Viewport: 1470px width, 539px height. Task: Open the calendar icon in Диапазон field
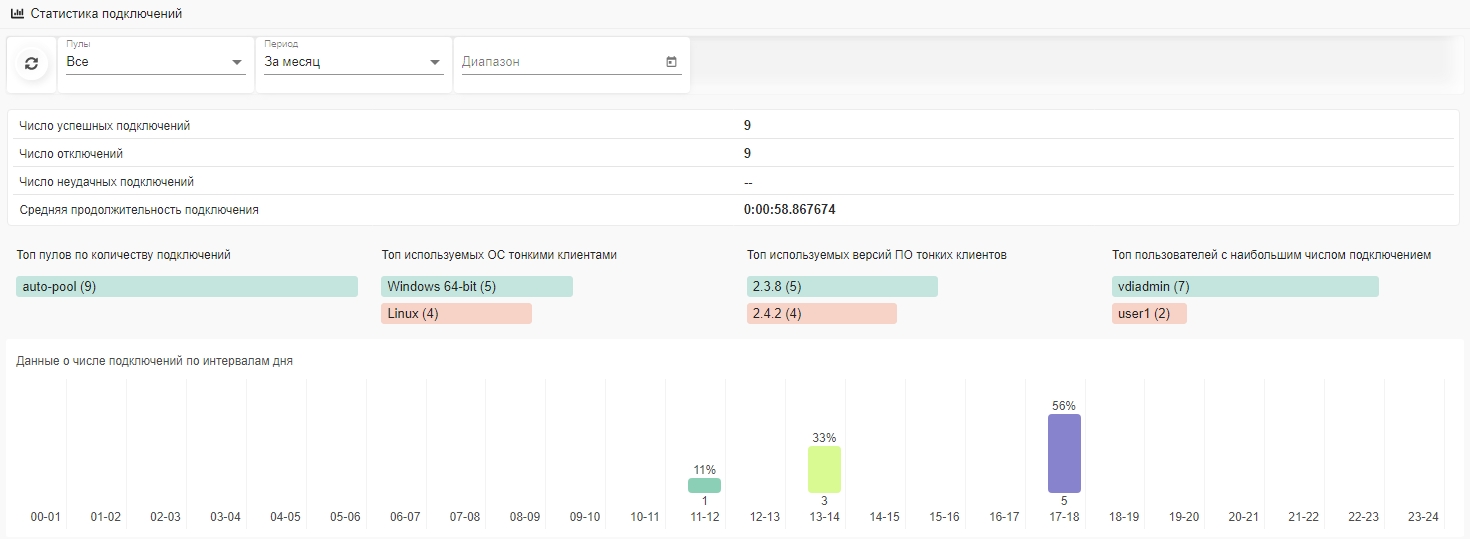tap(671, 62)
